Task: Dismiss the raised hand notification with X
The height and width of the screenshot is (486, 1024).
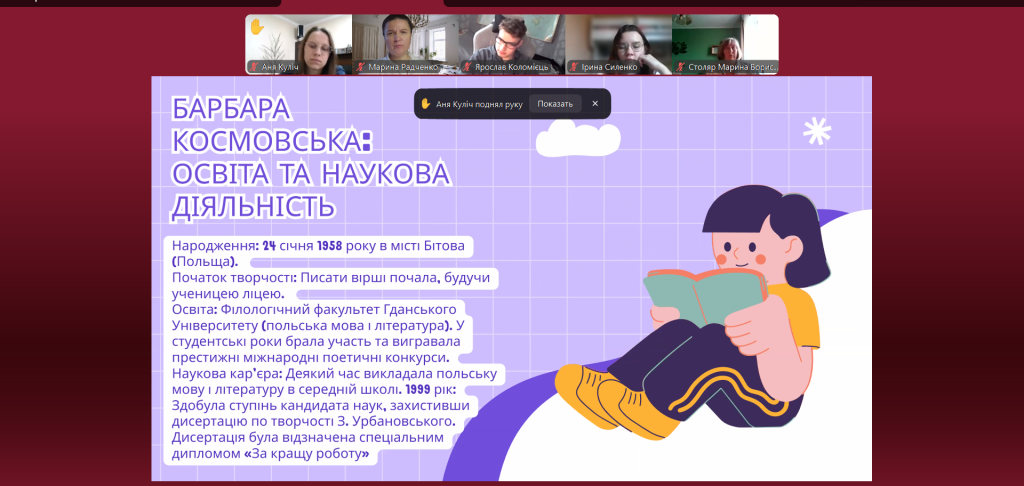Action: click(595, 103)
